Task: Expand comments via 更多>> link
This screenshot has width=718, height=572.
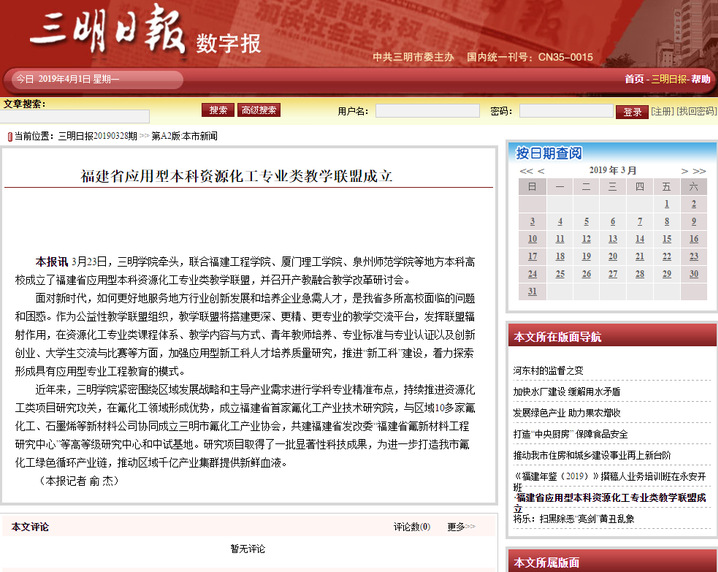Action: click(456, 526)
